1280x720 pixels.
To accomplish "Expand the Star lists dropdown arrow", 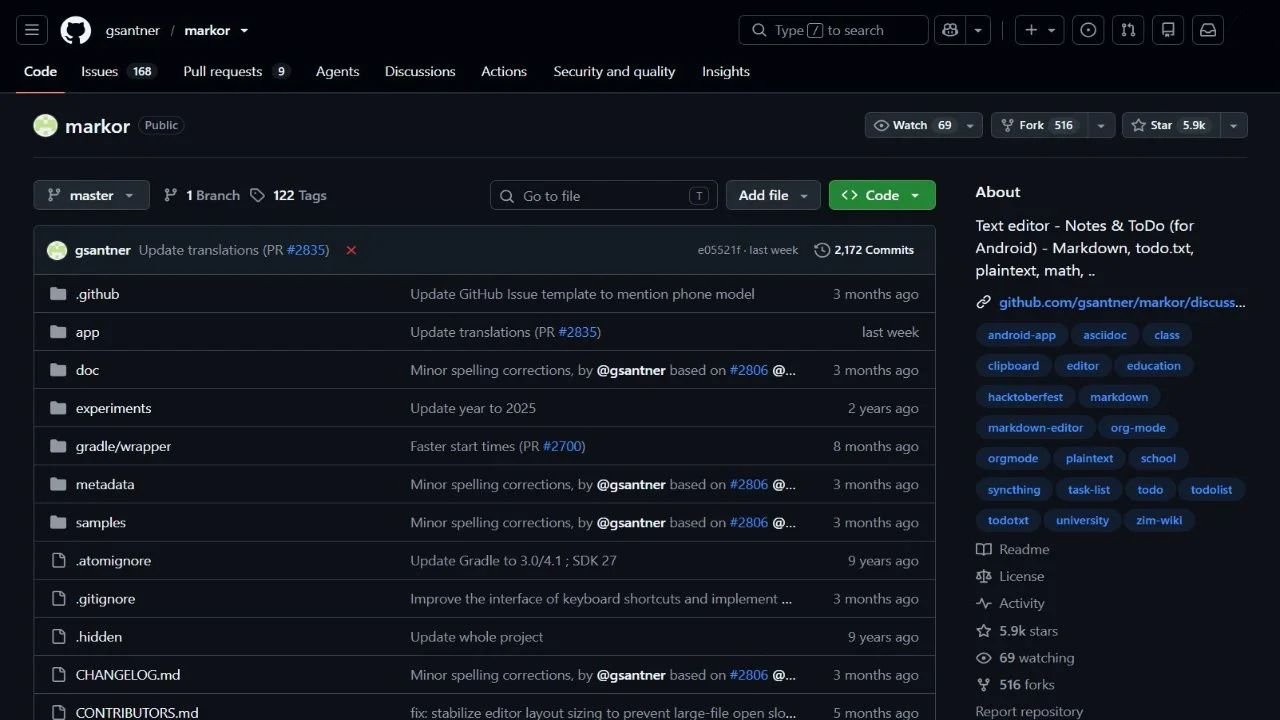I will 1234,125.
